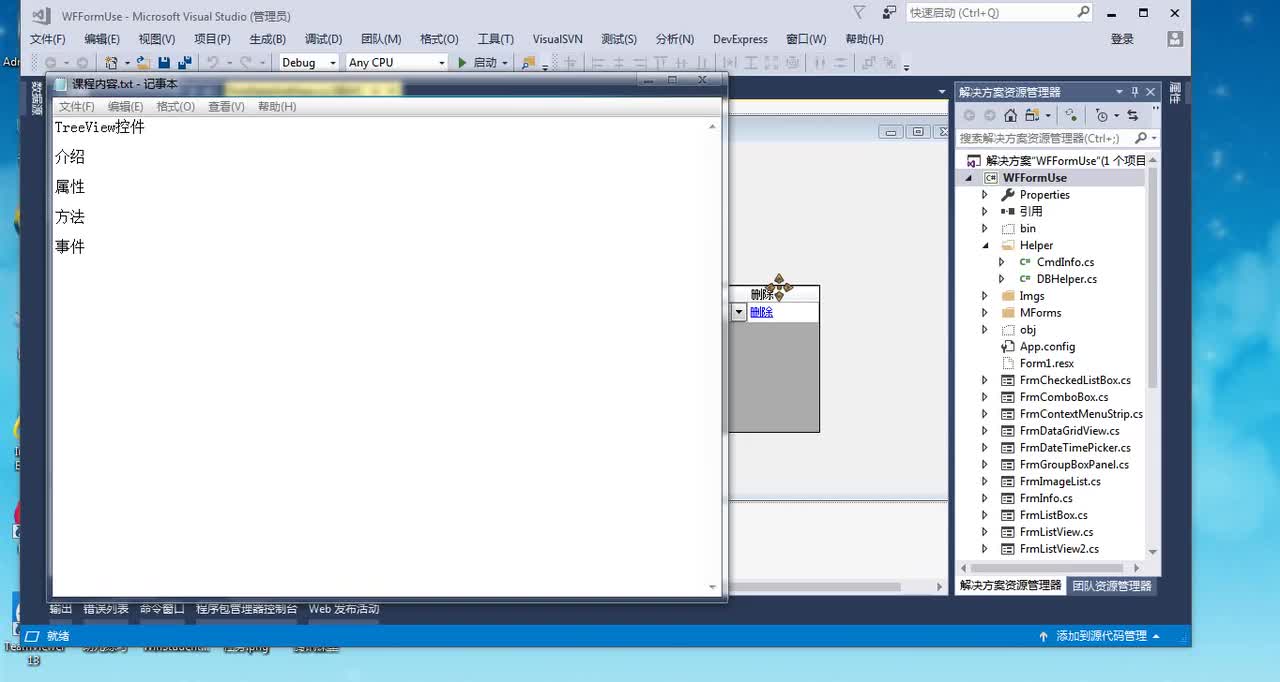Open the 程序包管理器控制台 tab
This screenshot has height=682, width=1280.
click(246, 608)
